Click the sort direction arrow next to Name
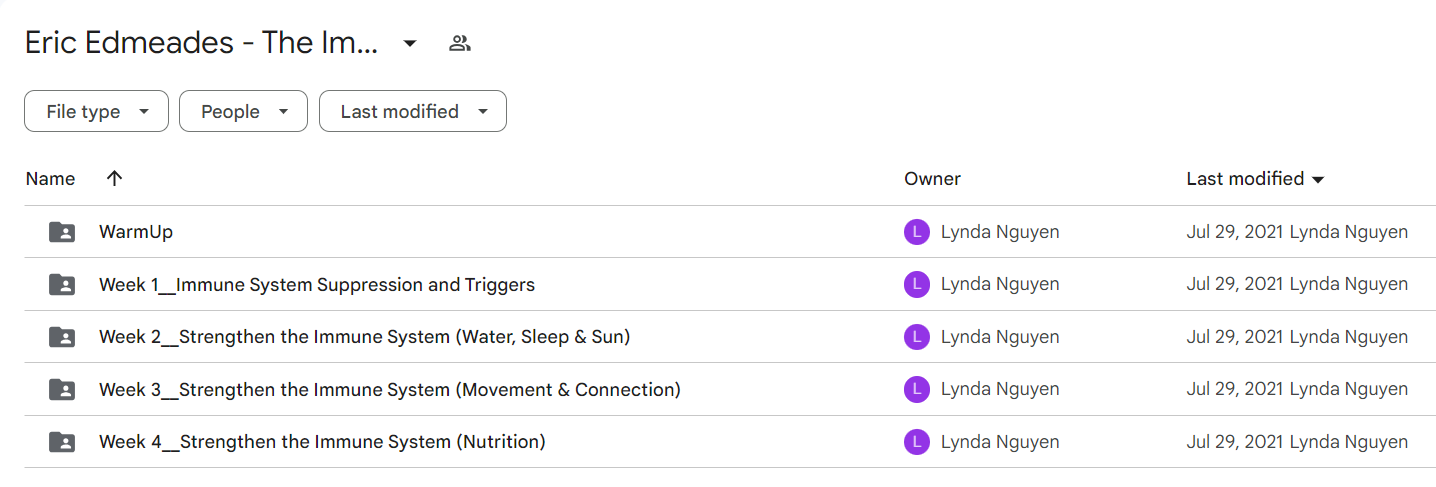The width and height of the screenshot is (1436, 487). [114, 178]
